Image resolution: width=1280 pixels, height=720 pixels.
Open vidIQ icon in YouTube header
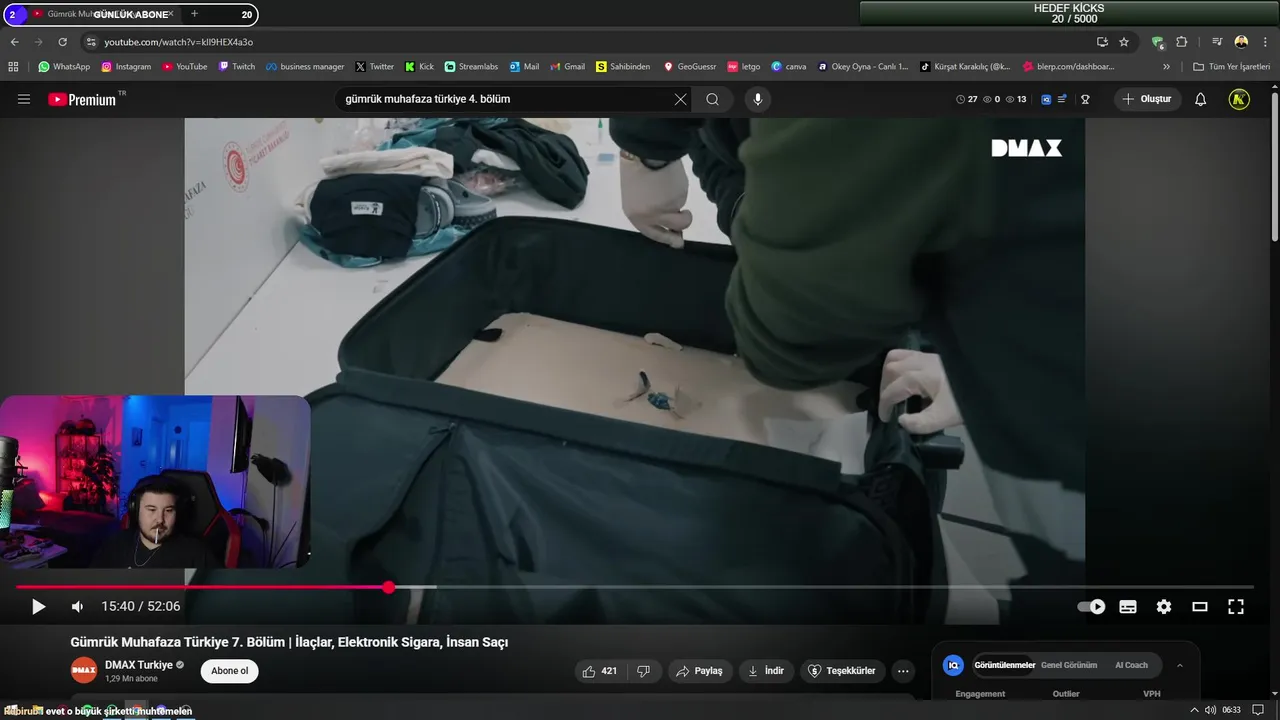1046,99
